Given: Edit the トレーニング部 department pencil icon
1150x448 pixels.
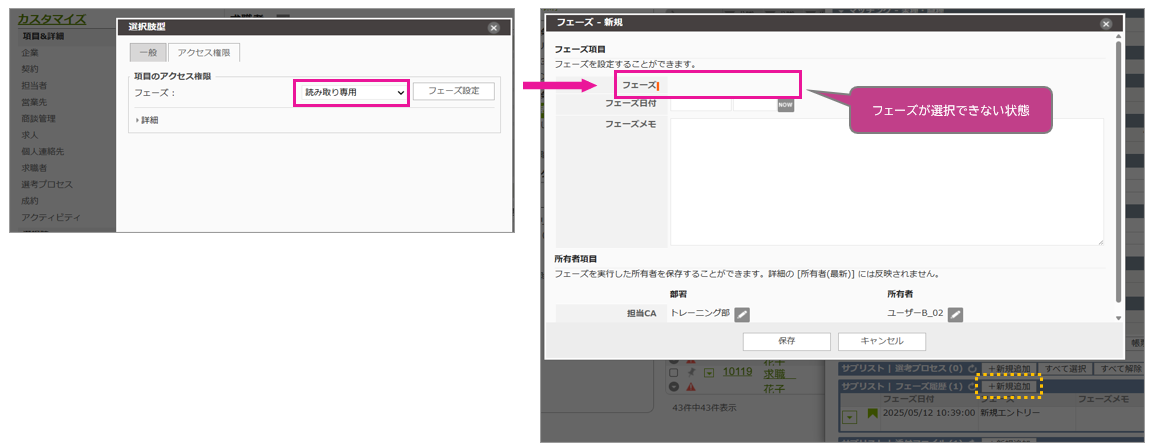Looking at the screenshot, I should [742, 315].
